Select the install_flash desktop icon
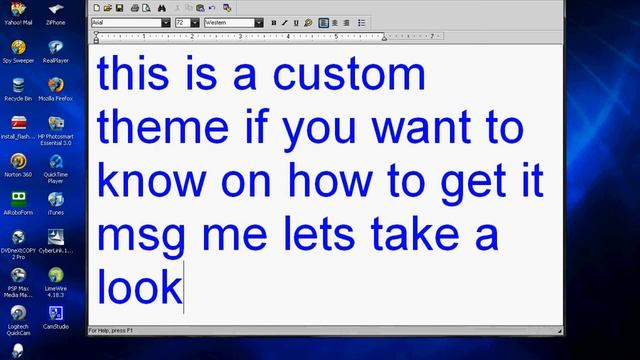Viewport: 640px width, 360px height. 18,128
